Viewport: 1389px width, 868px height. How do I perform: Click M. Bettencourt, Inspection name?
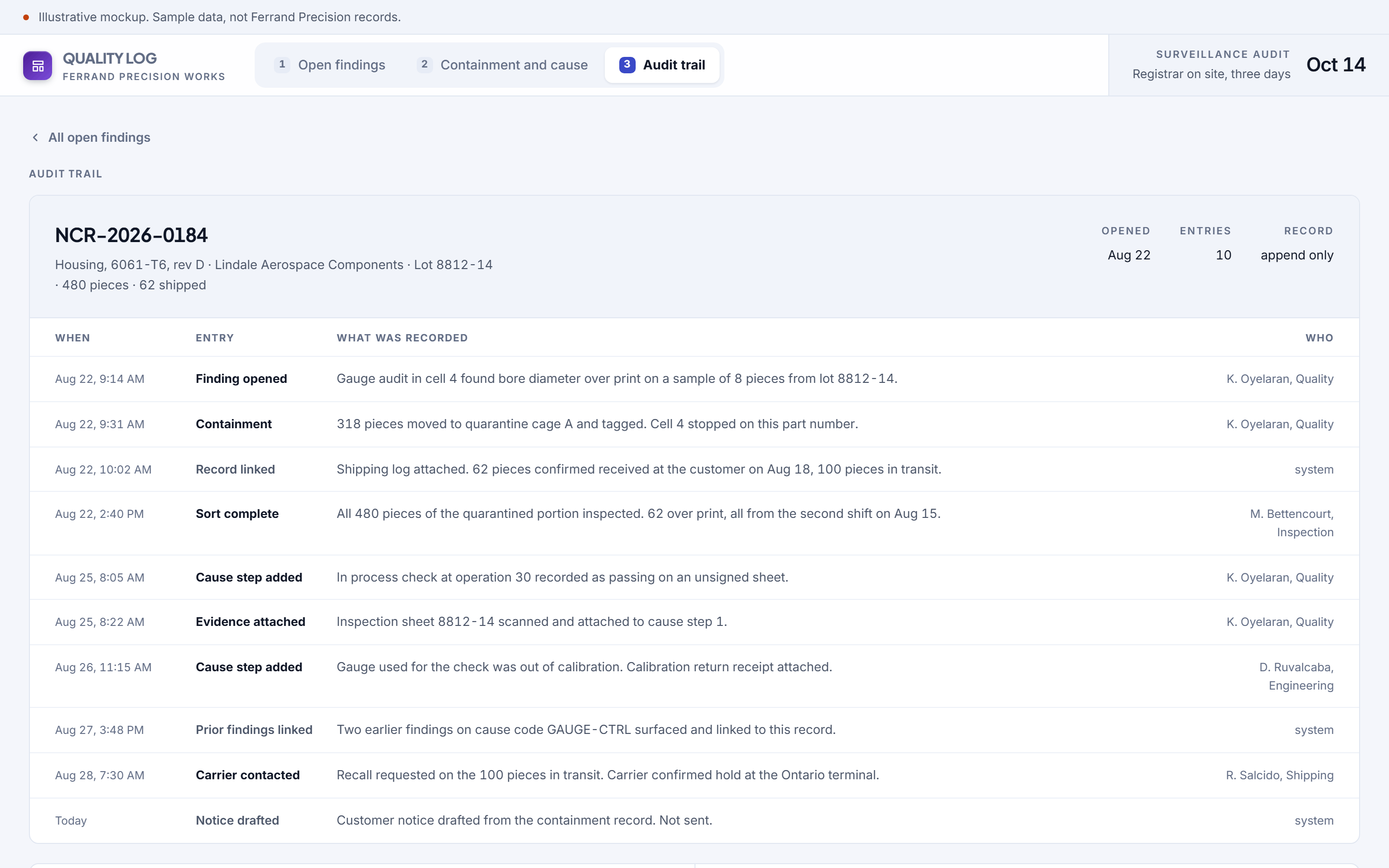click(x=1292, y=523)
